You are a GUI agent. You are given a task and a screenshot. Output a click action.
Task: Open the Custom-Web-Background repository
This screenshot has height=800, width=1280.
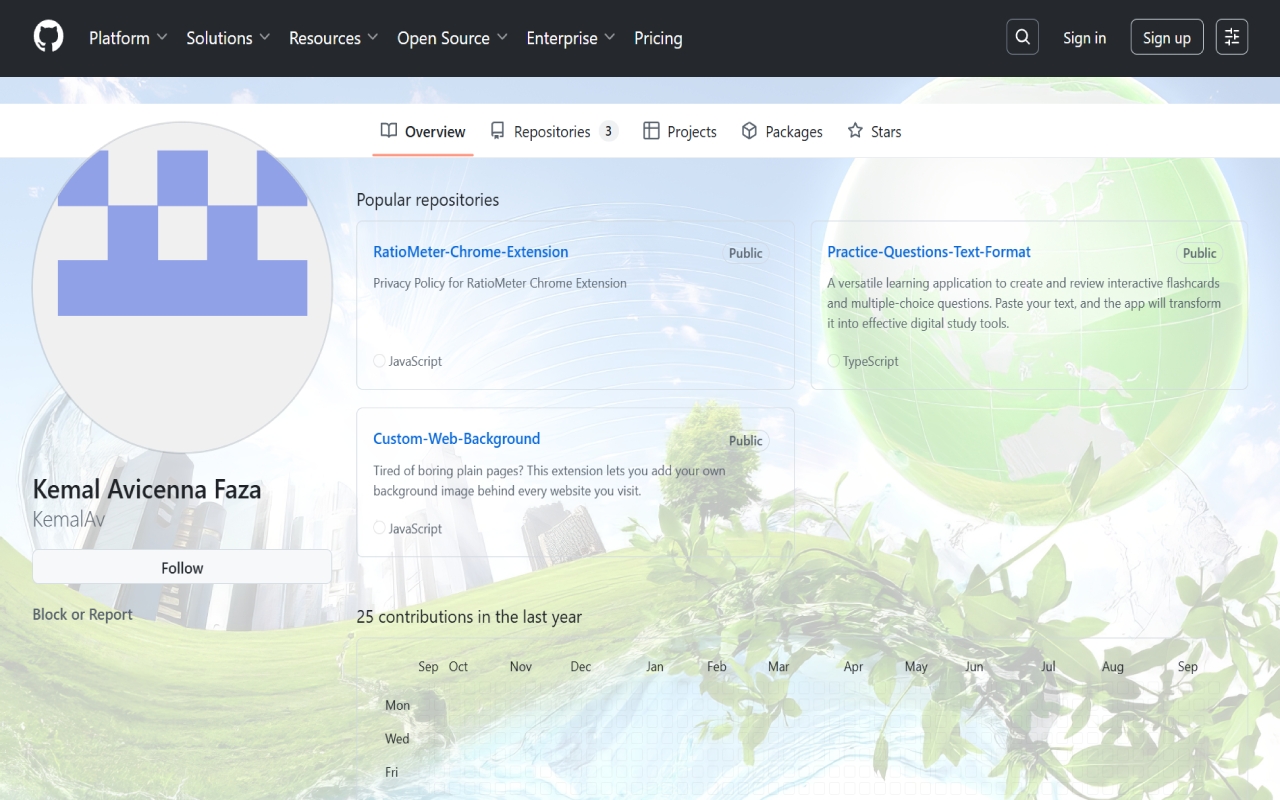456,438
